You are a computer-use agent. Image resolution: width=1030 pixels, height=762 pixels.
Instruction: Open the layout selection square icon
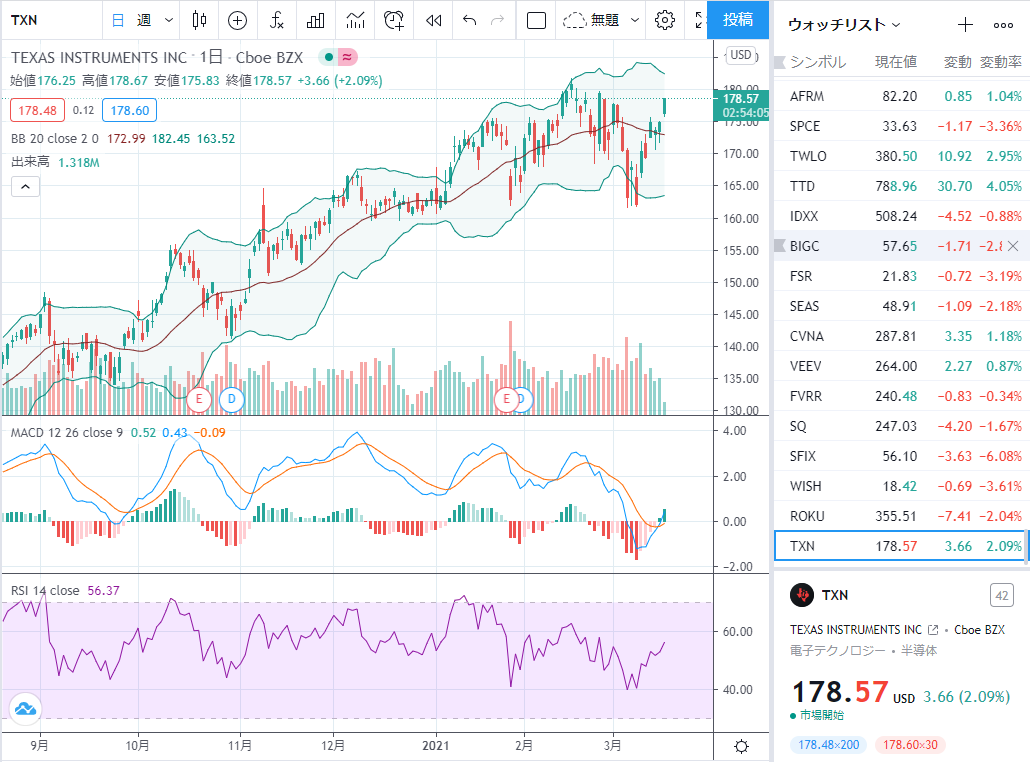pos(537,20)
